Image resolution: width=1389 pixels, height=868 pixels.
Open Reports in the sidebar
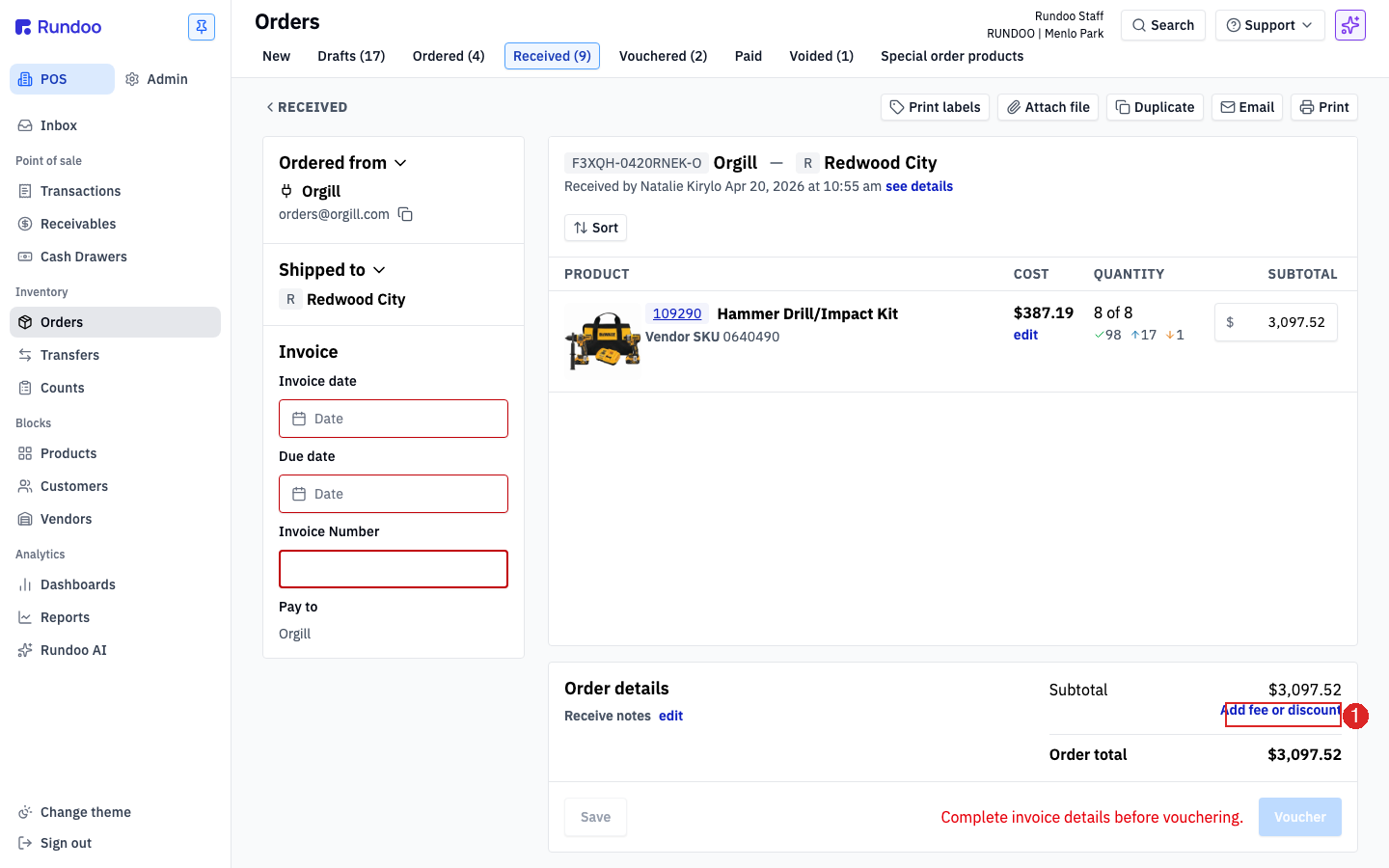115,617
